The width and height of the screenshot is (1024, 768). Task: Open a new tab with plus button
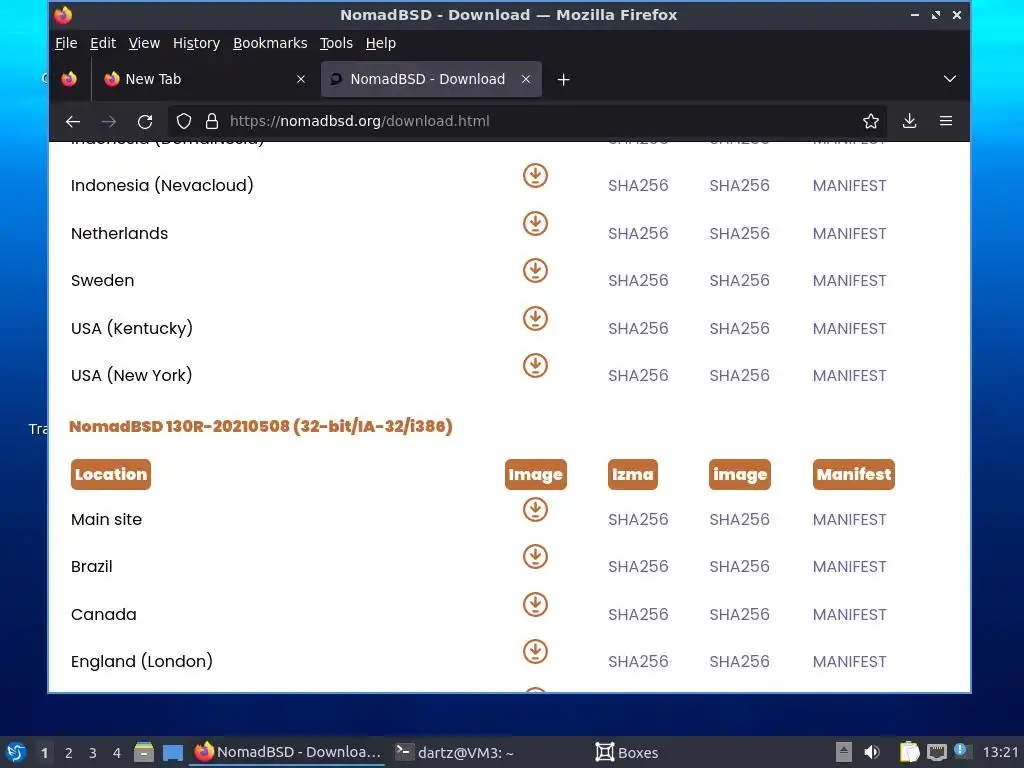coord(563,80)
